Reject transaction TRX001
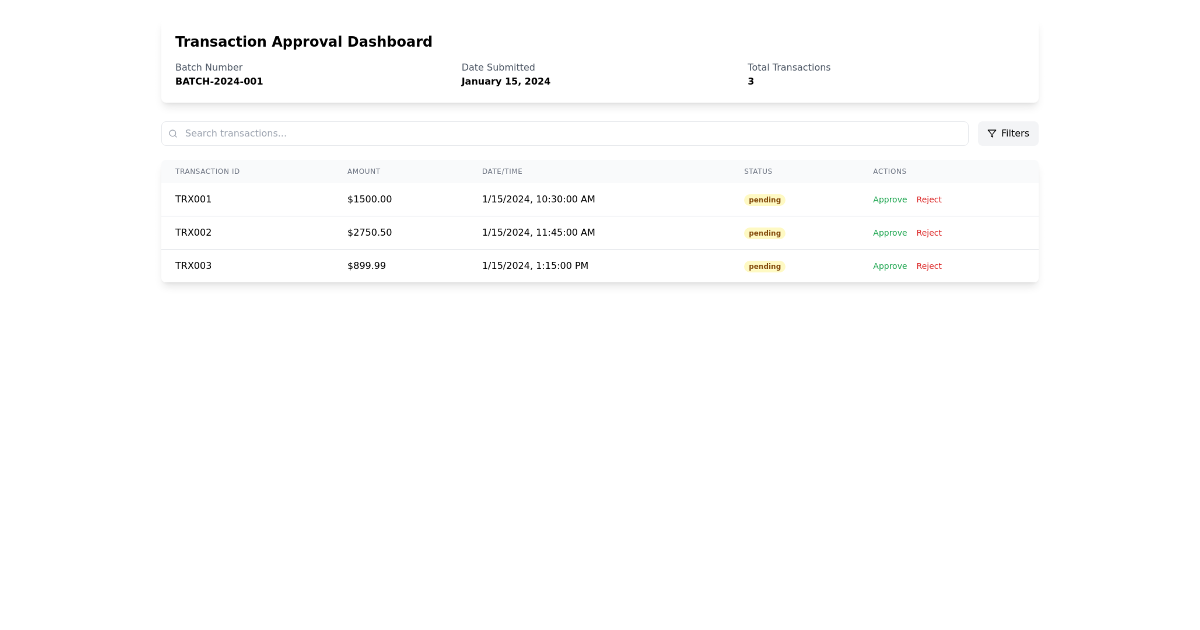 [929, 199]
